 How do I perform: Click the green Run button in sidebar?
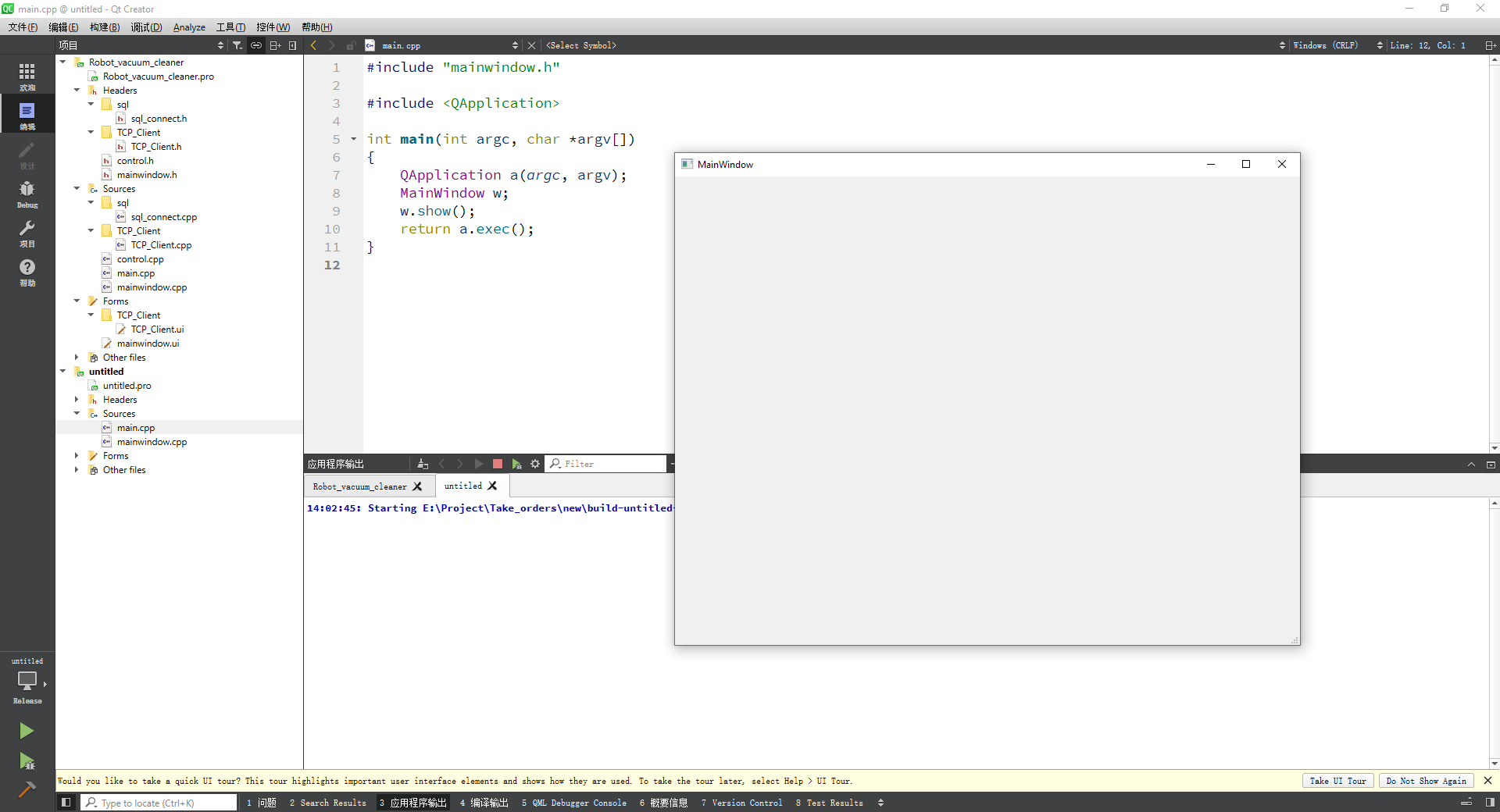point(27,731)
